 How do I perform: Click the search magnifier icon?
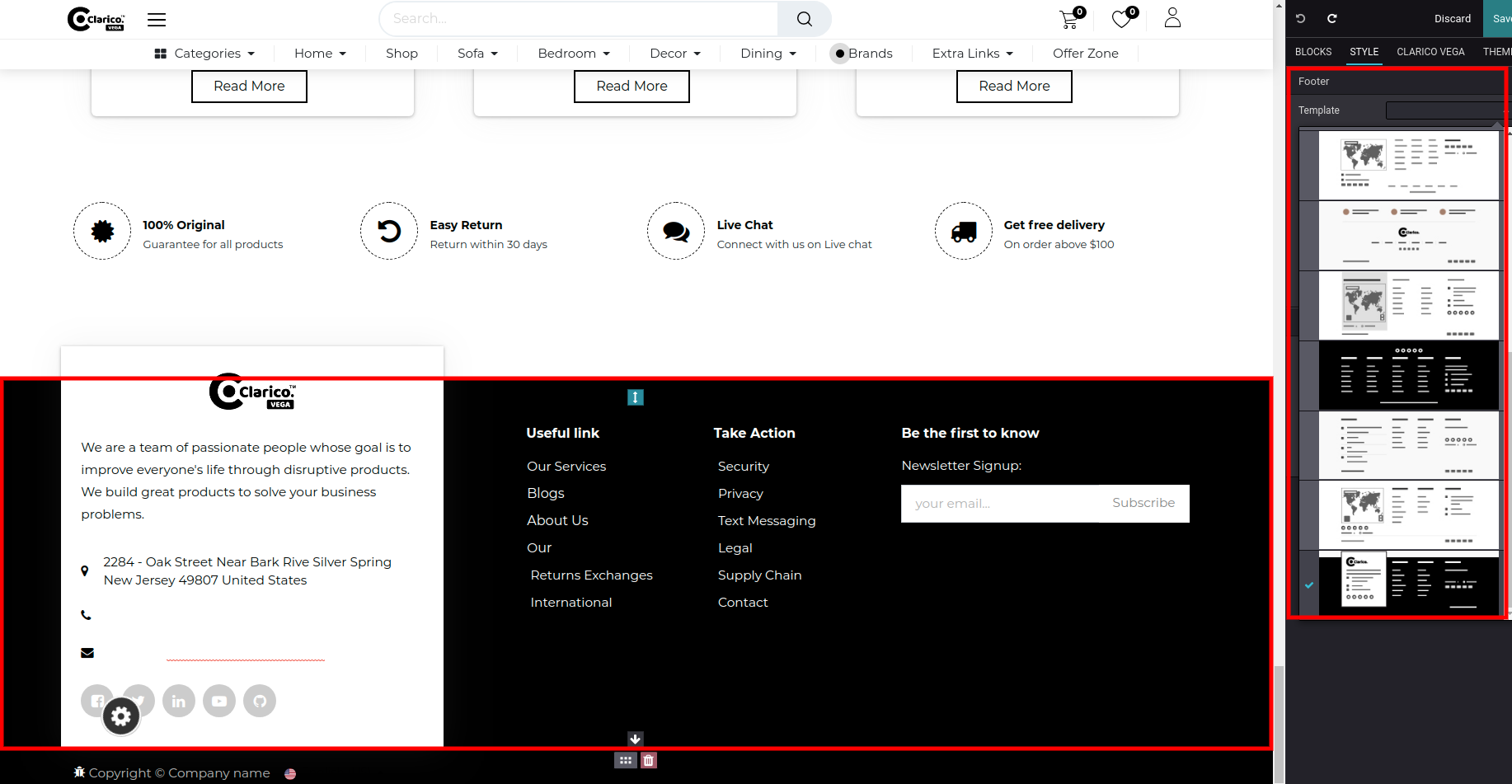click(804, 19)
